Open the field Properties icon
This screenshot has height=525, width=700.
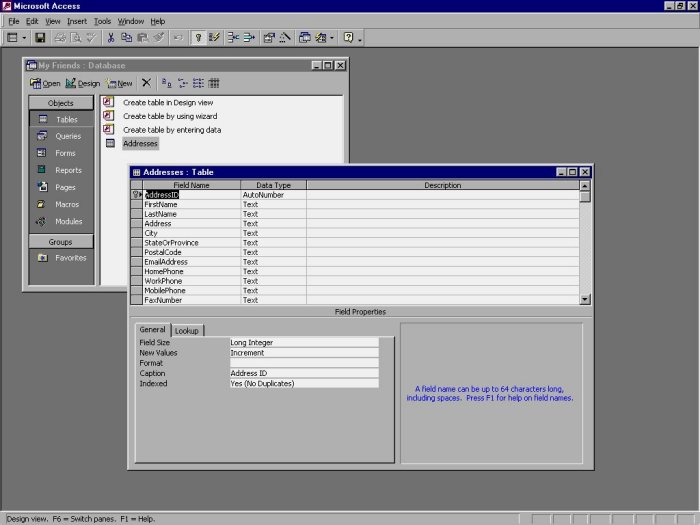coord(269,38)
